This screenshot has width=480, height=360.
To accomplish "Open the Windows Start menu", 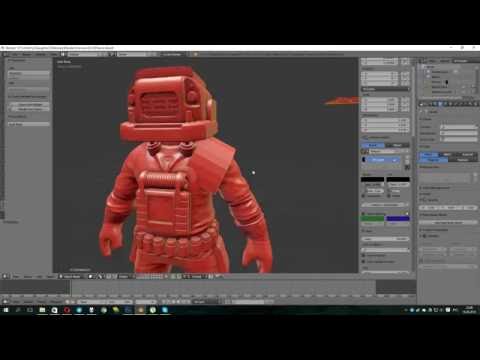I will pyautogui.click(x=6, y=310).
